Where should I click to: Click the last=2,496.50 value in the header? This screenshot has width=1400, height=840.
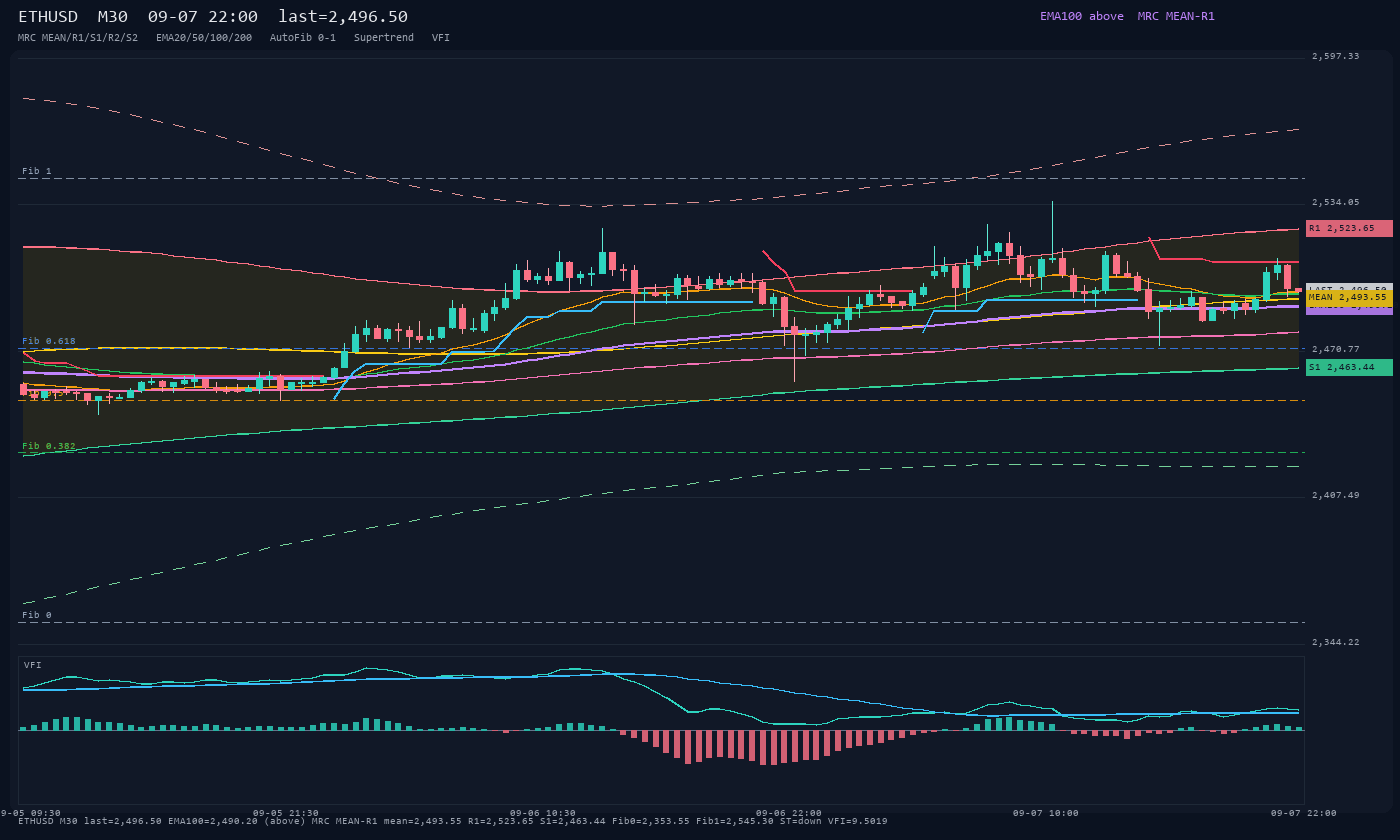(343, 17)
